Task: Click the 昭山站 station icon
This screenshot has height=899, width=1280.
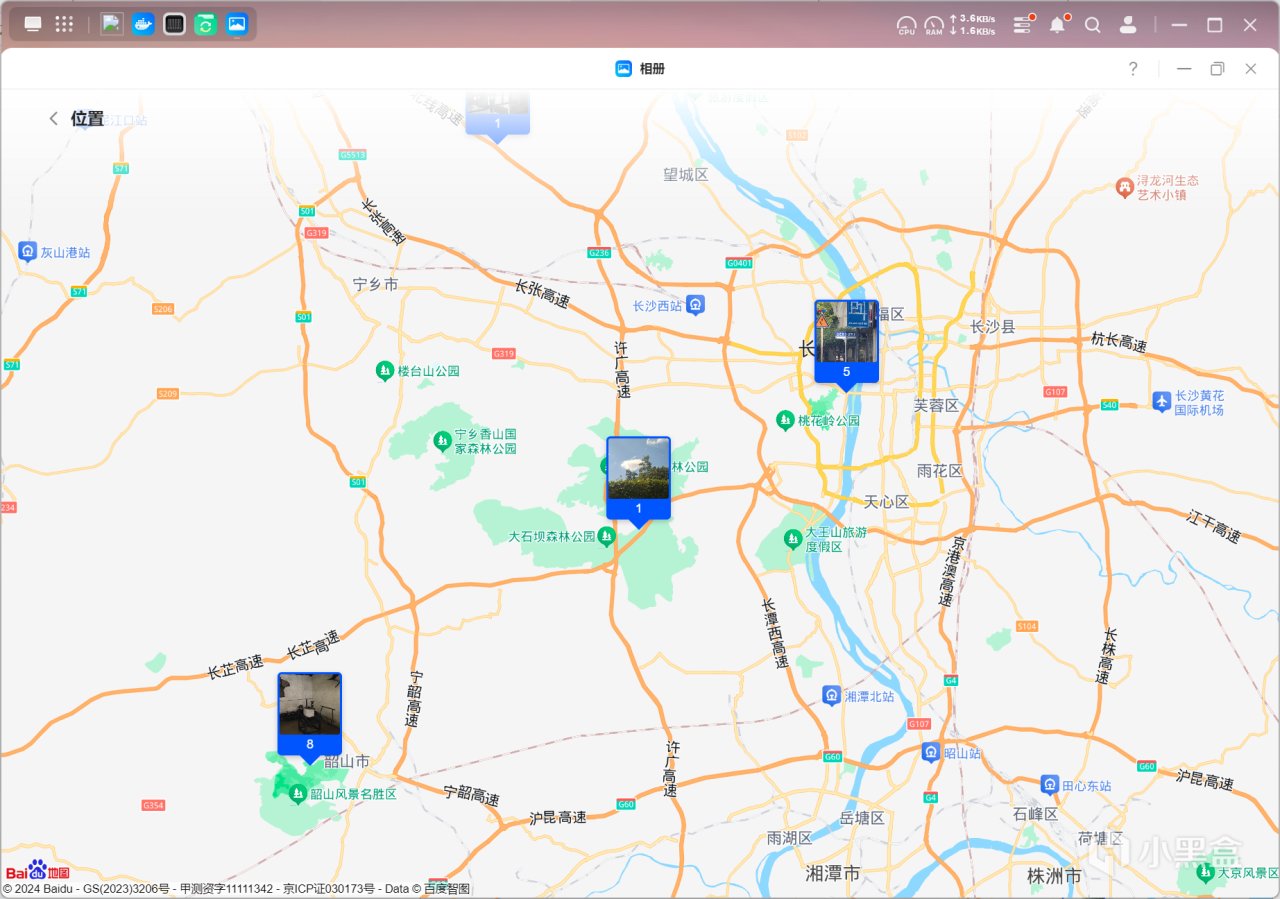Action: tap(931, 752)
